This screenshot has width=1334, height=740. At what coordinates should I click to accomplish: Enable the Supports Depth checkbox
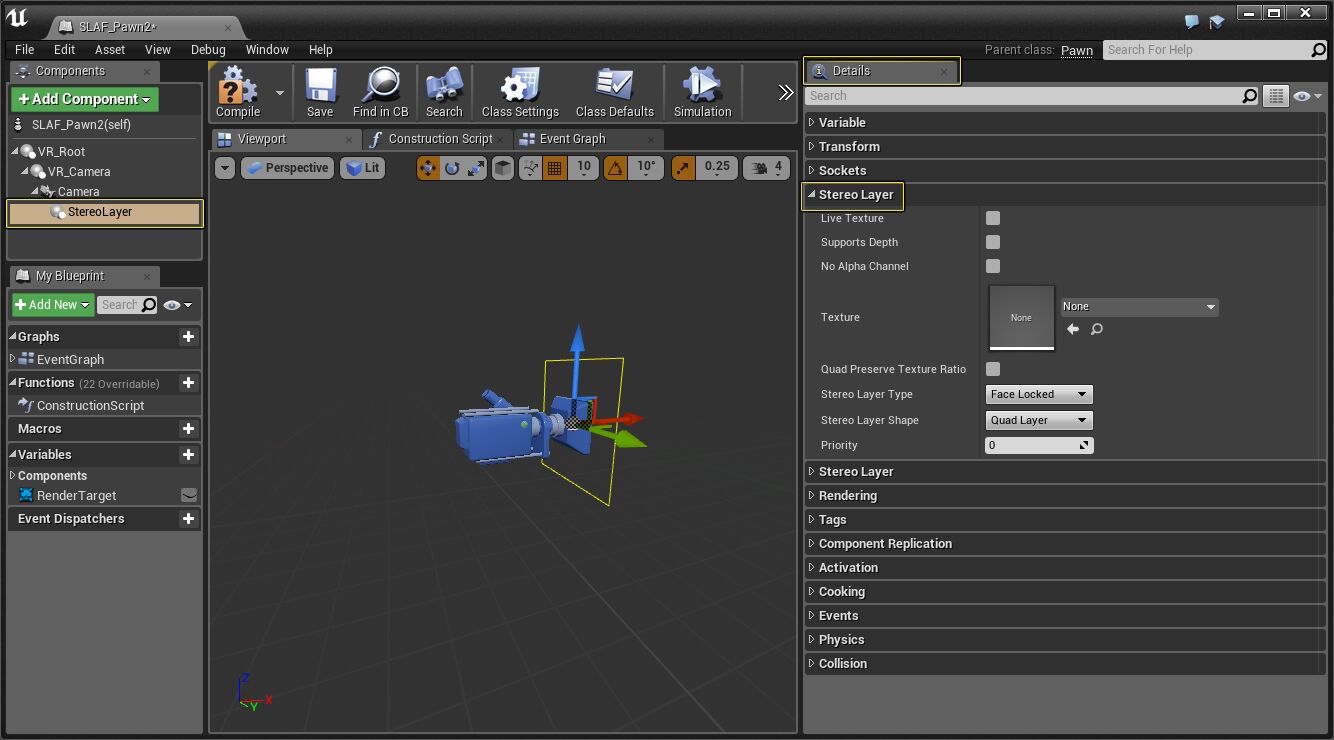(x=992, y=242)
